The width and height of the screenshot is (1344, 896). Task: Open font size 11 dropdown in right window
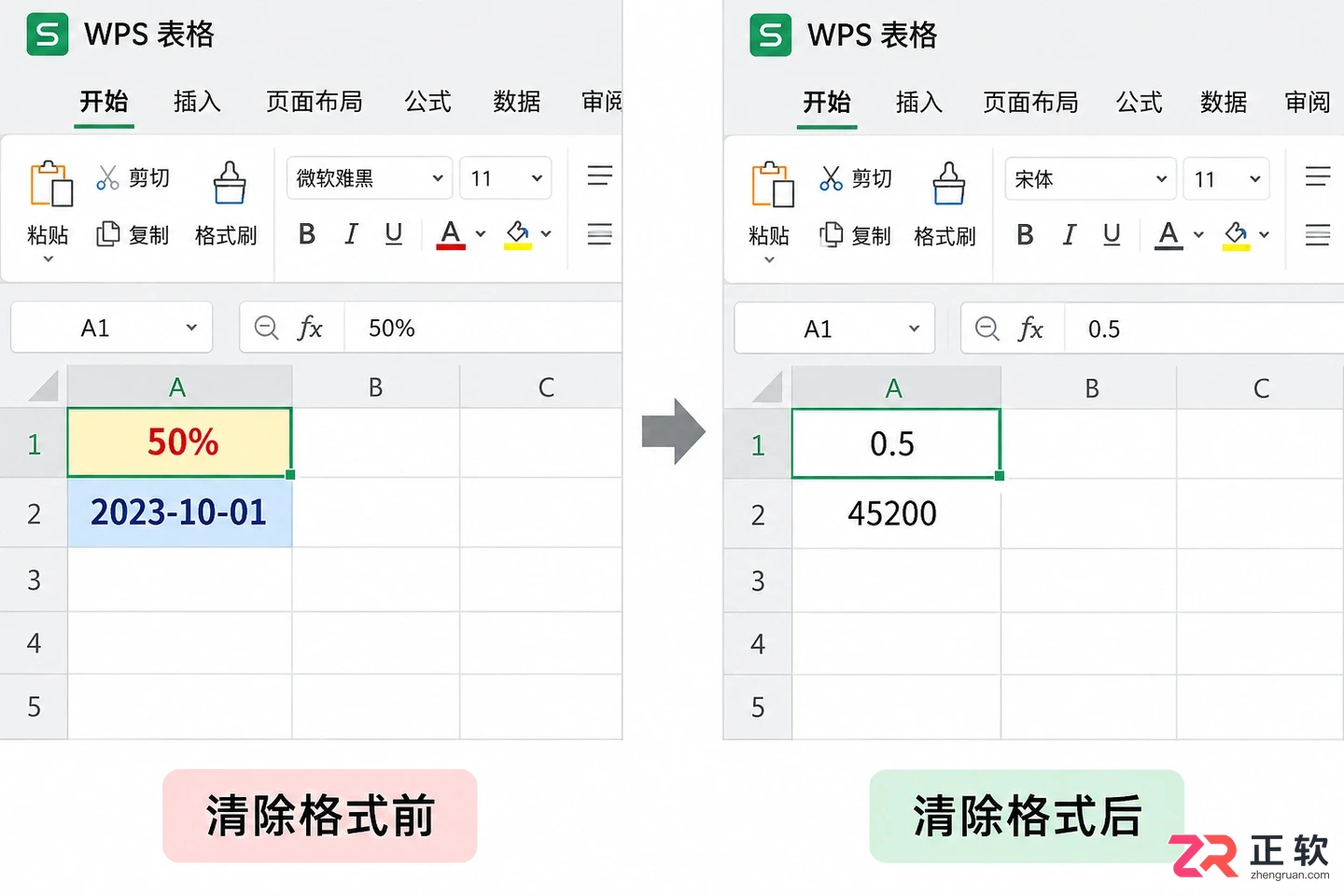pyautogui.click(x=1255, y=179)
